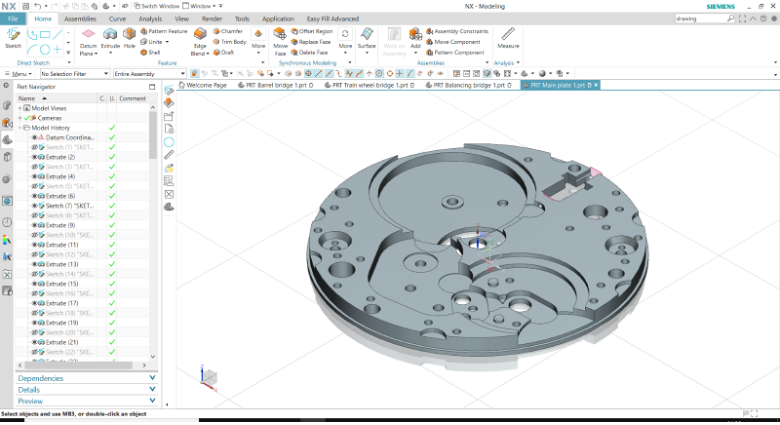Choose the Trim Body tool
The image size is (780, 425).
pyautogui.click(x=229, y=42)
